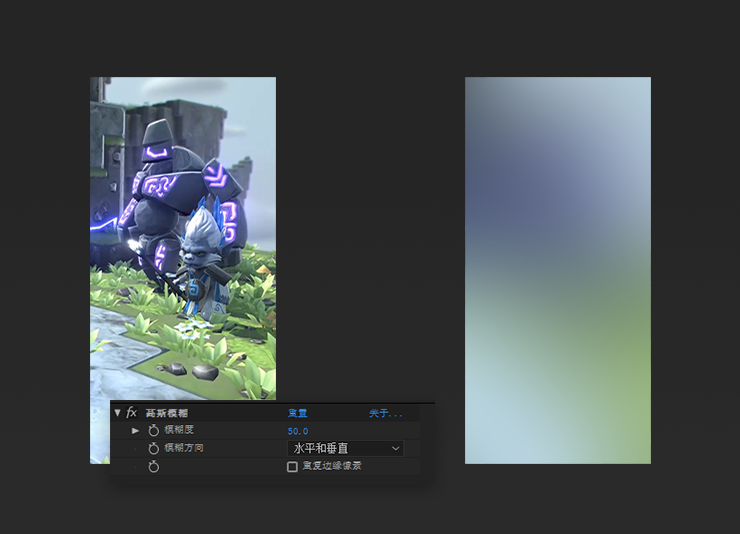This screenshot has width=740, height=534.
Task: Toggle the stopwatch on the checkbox row
Action: 153,467
